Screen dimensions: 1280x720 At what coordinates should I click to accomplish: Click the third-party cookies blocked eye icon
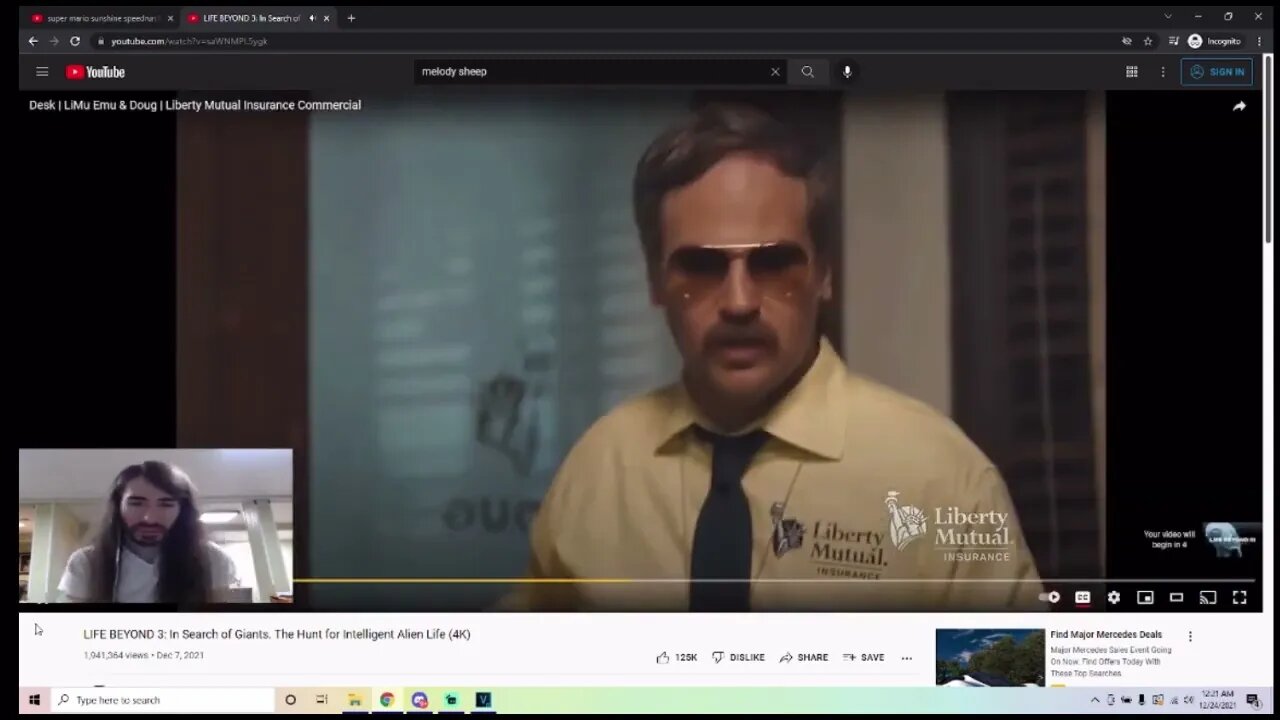coord(1127,41)
